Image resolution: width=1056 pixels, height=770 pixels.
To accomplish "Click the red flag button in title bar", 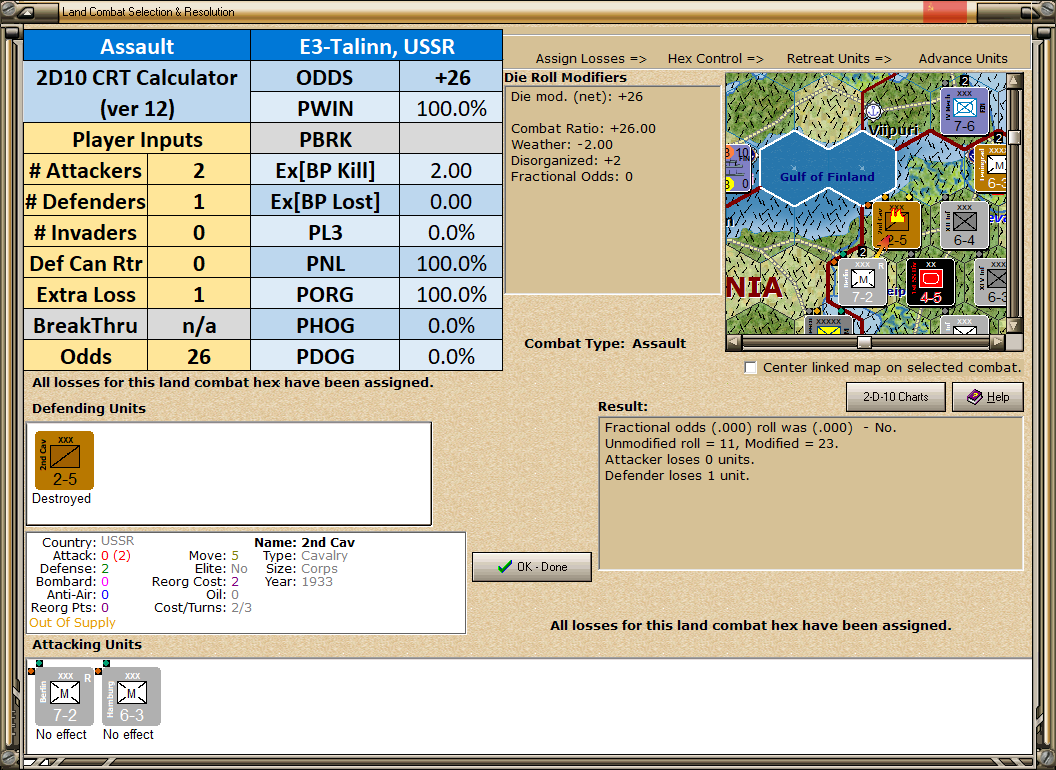I will pyautogui.click(x=944, y=11).
